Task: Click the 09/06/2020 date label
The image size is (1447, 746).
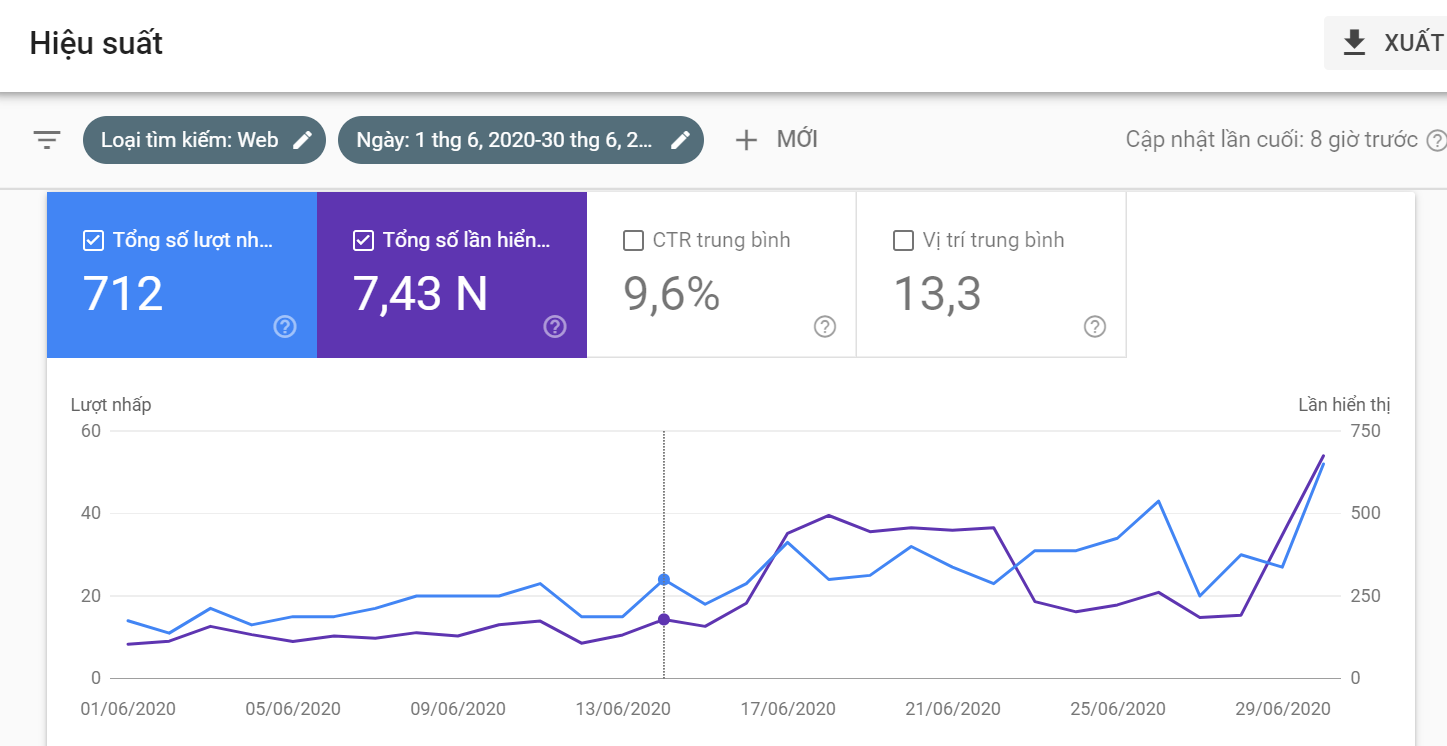Action: (458, 709)
